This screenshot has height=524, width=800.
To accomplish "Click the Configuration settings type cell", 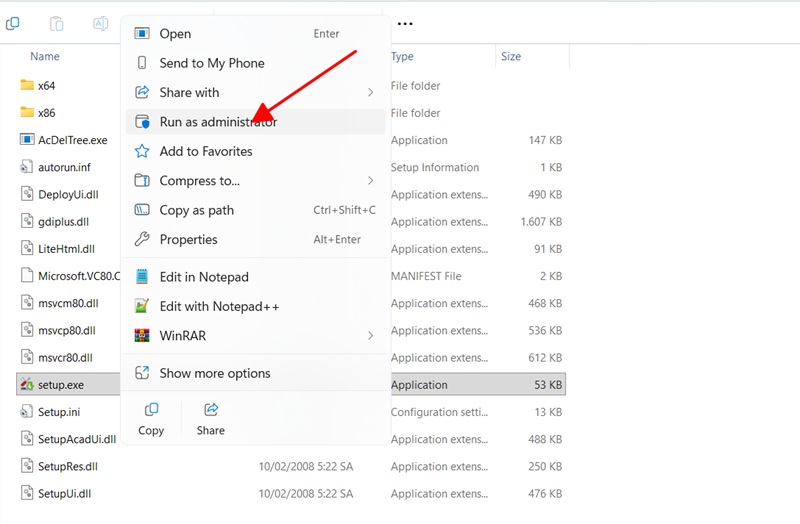I will point(439,412).
